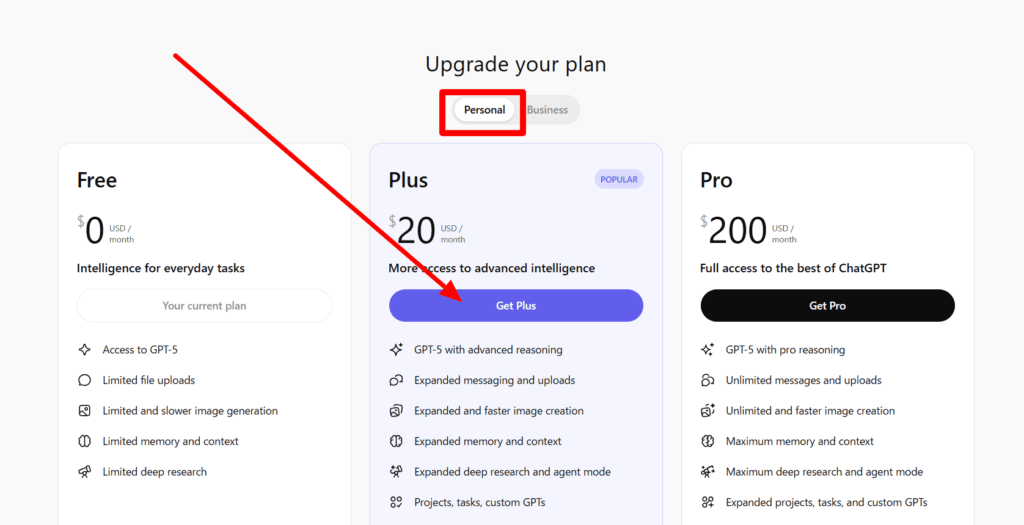
Task: Click the sparkle icon beside GPT-5 with pro reasoning
Action: (x=708, y=350)
